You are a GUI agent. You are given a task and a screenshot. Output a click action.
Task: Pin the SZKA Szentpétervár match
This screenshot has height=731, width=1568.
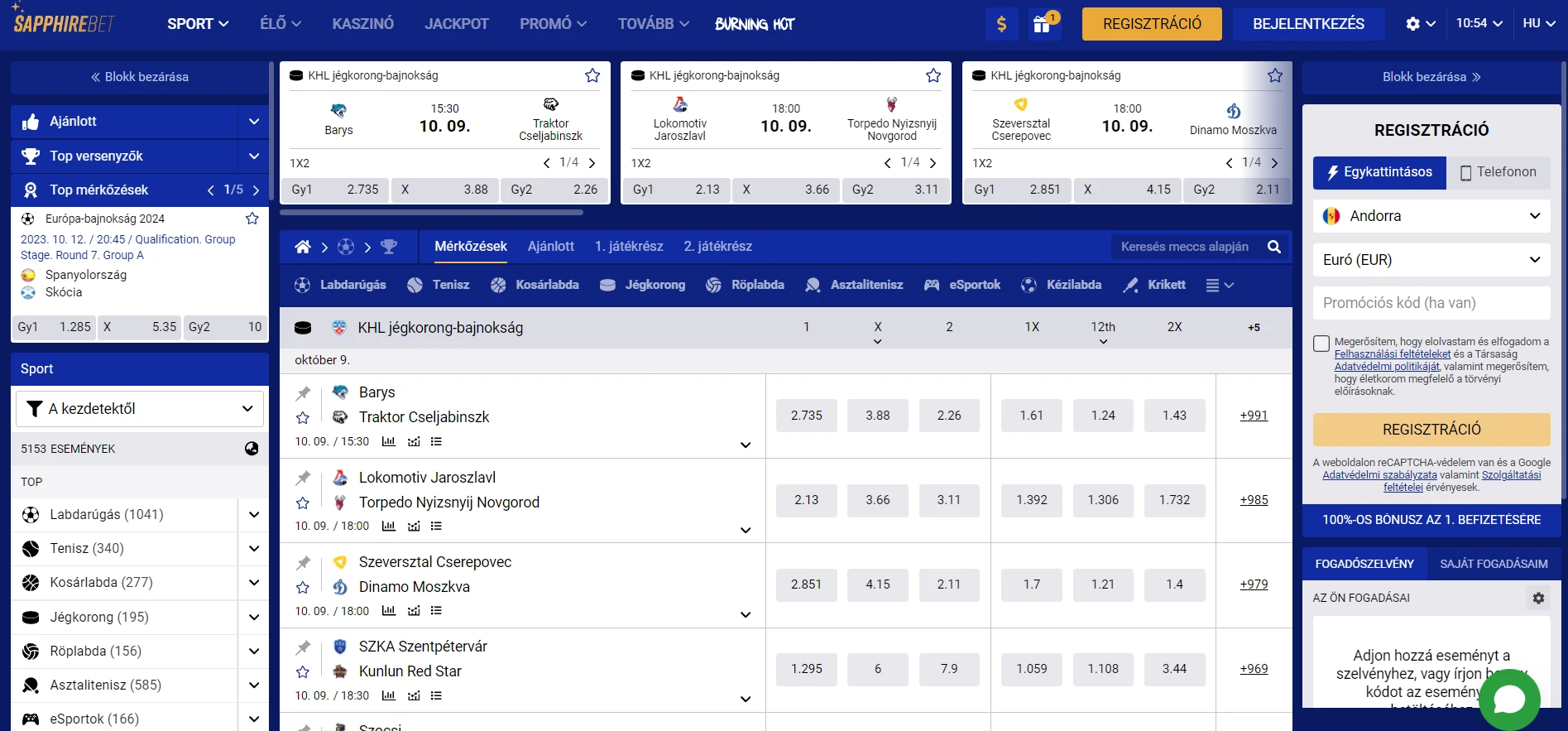(304, 647)
